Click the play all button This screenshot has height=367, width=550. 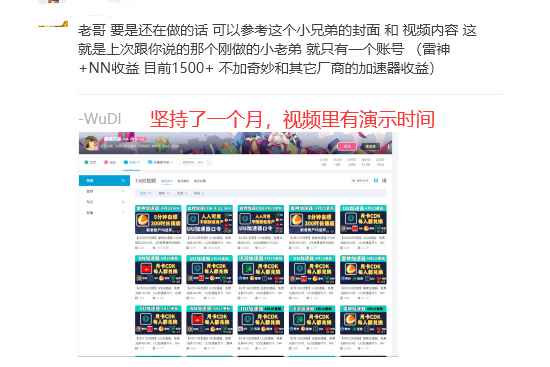tap(360, 181)
